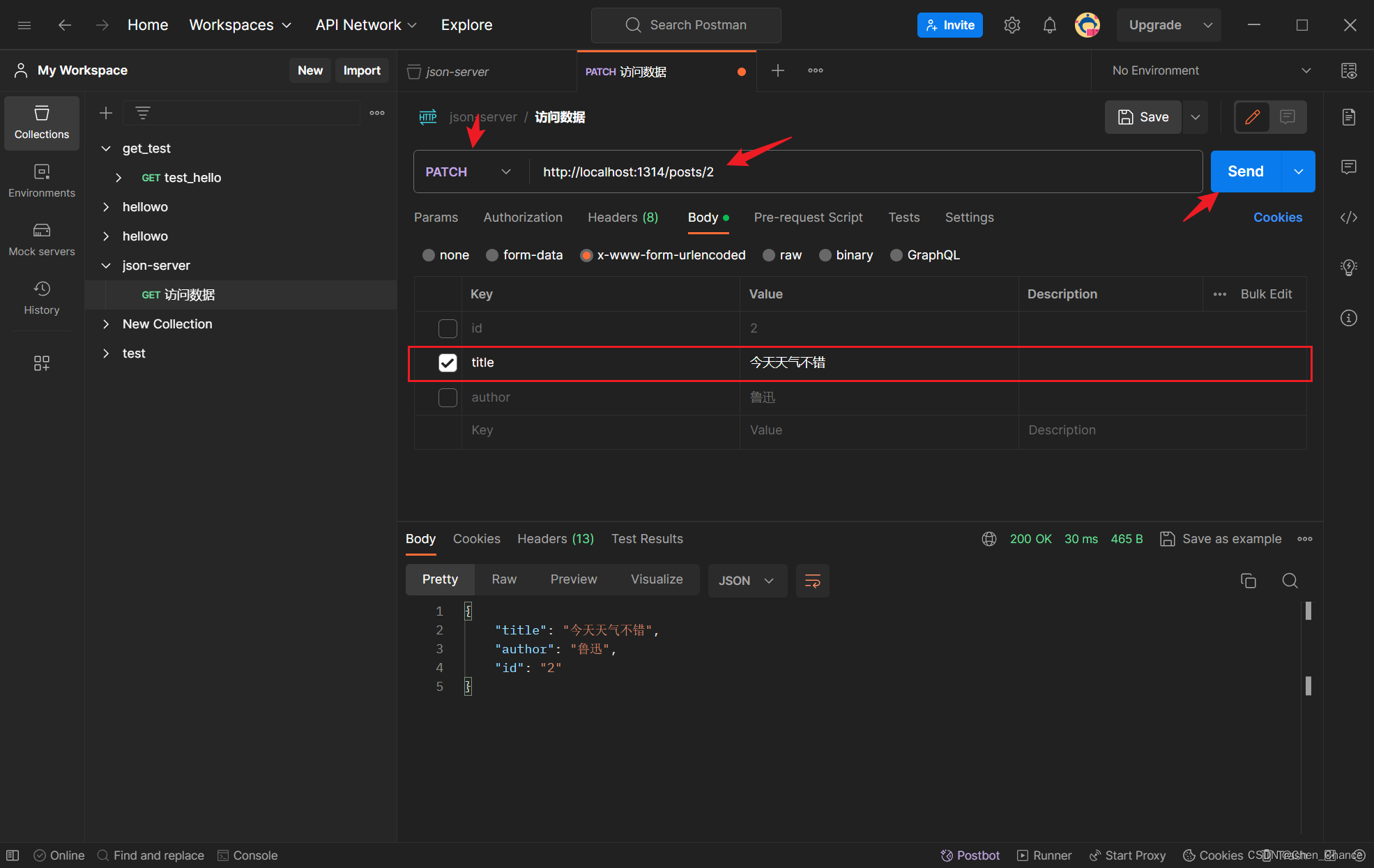Copy the response body with copy icon
This screenshot has width=1374, height=868.
click(x=1248, y=581)
